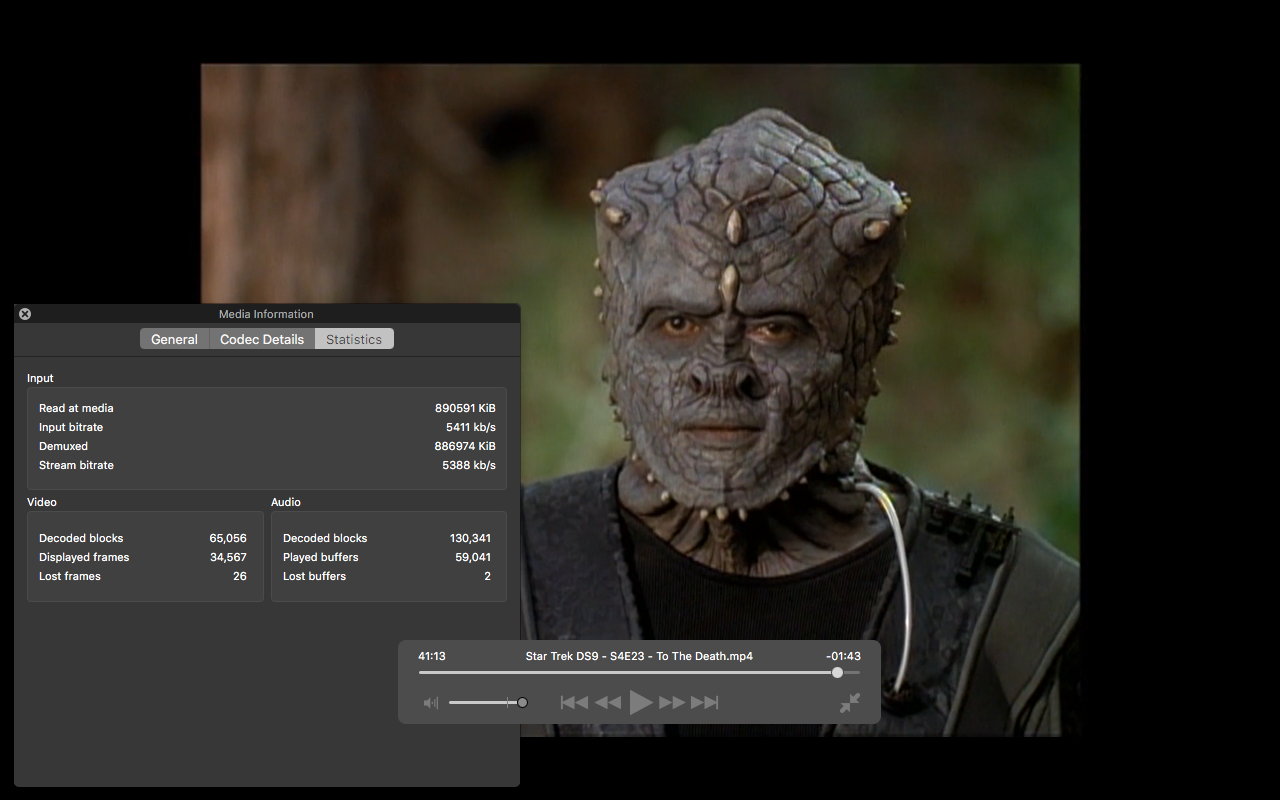Click the Input section heading
1280x800 pixels.
coord(40,378)
